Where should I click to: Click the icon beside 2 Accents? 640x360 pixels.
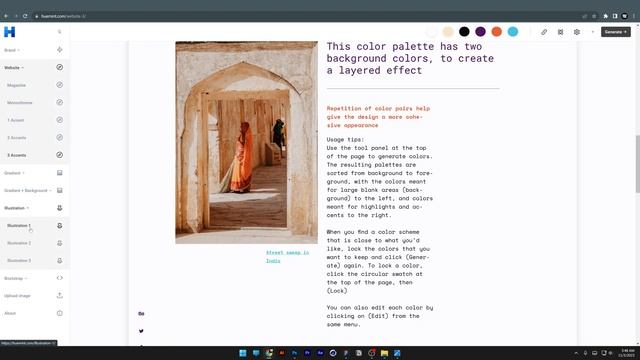coord(60,138)
